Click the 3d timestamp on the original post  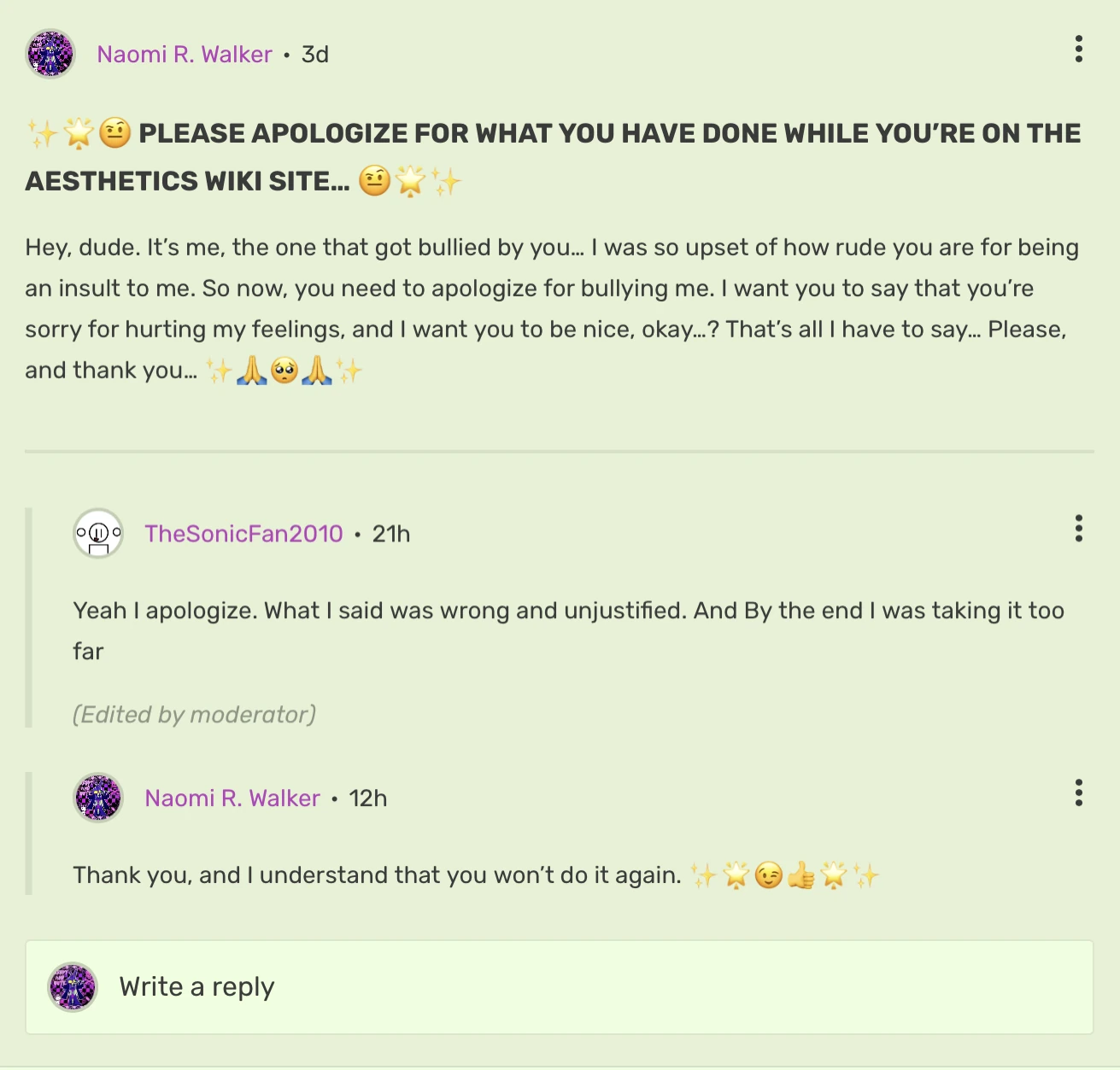click(x=314, y=54)
